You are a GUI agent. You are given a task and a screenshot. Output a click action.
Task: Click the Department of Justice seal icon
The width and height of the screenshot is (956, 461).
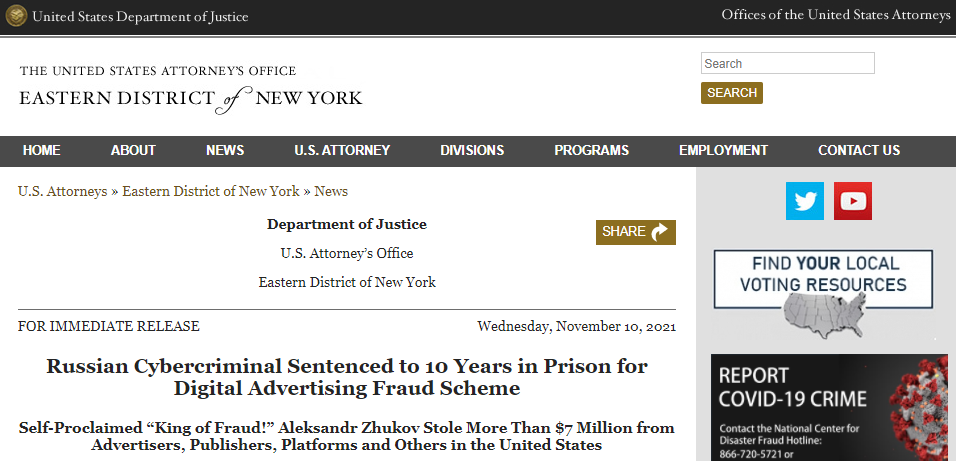[x=15, y=16]
